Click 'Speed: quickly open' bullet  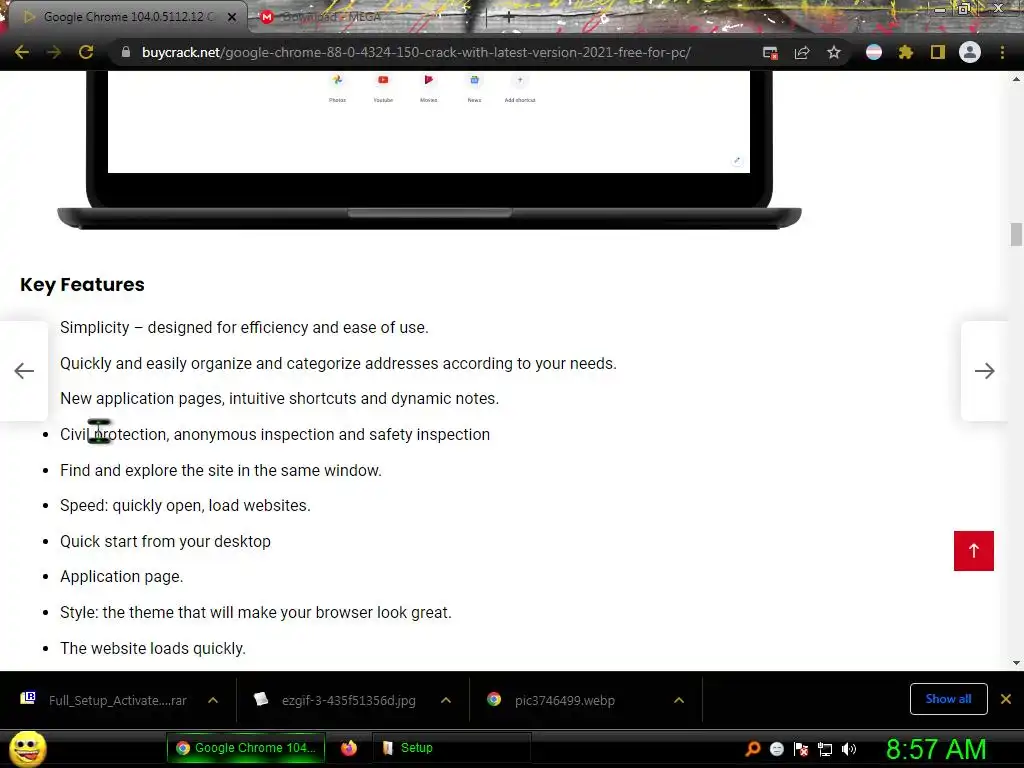(185, 505)
